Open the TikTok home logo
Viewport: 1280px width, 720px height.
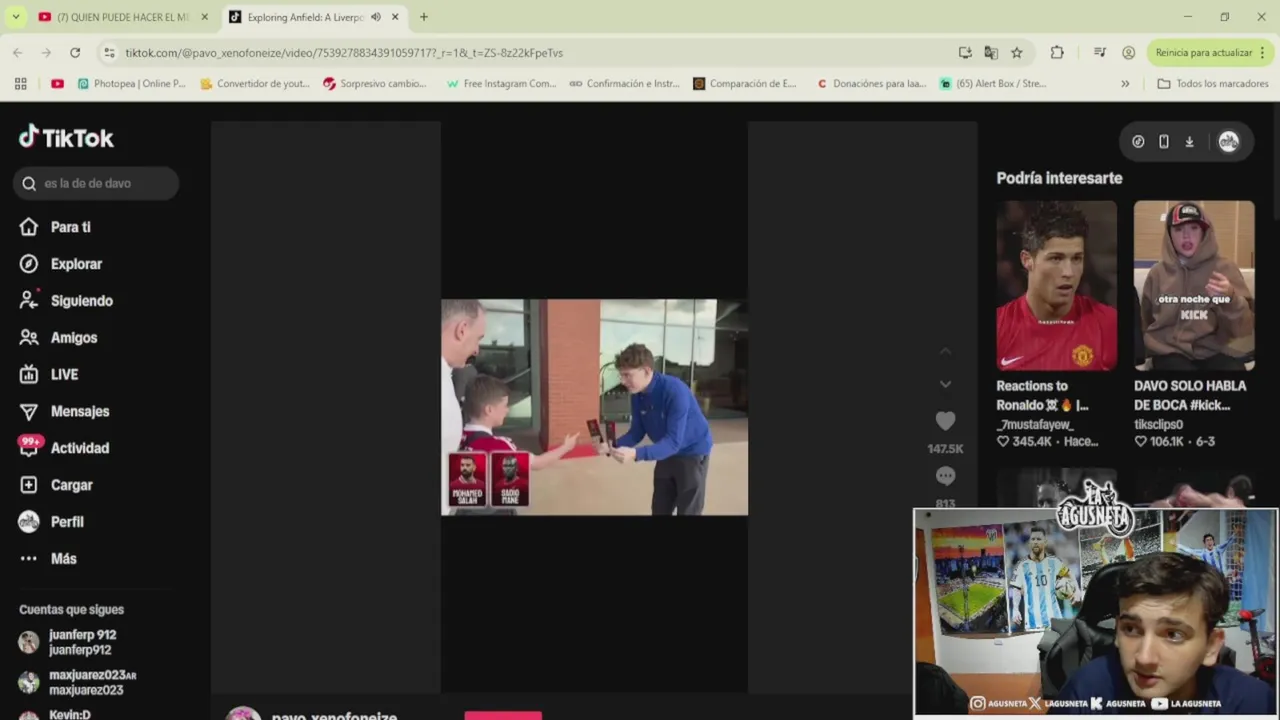[x=66, y=138]
